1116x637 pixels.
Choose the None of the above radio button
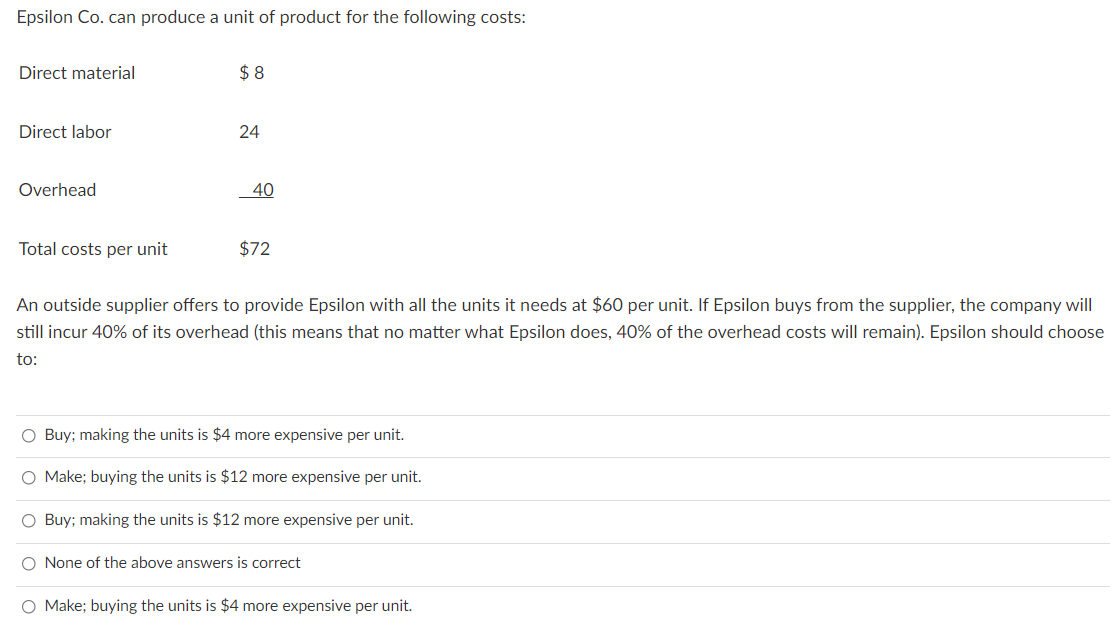coord(28,564)
